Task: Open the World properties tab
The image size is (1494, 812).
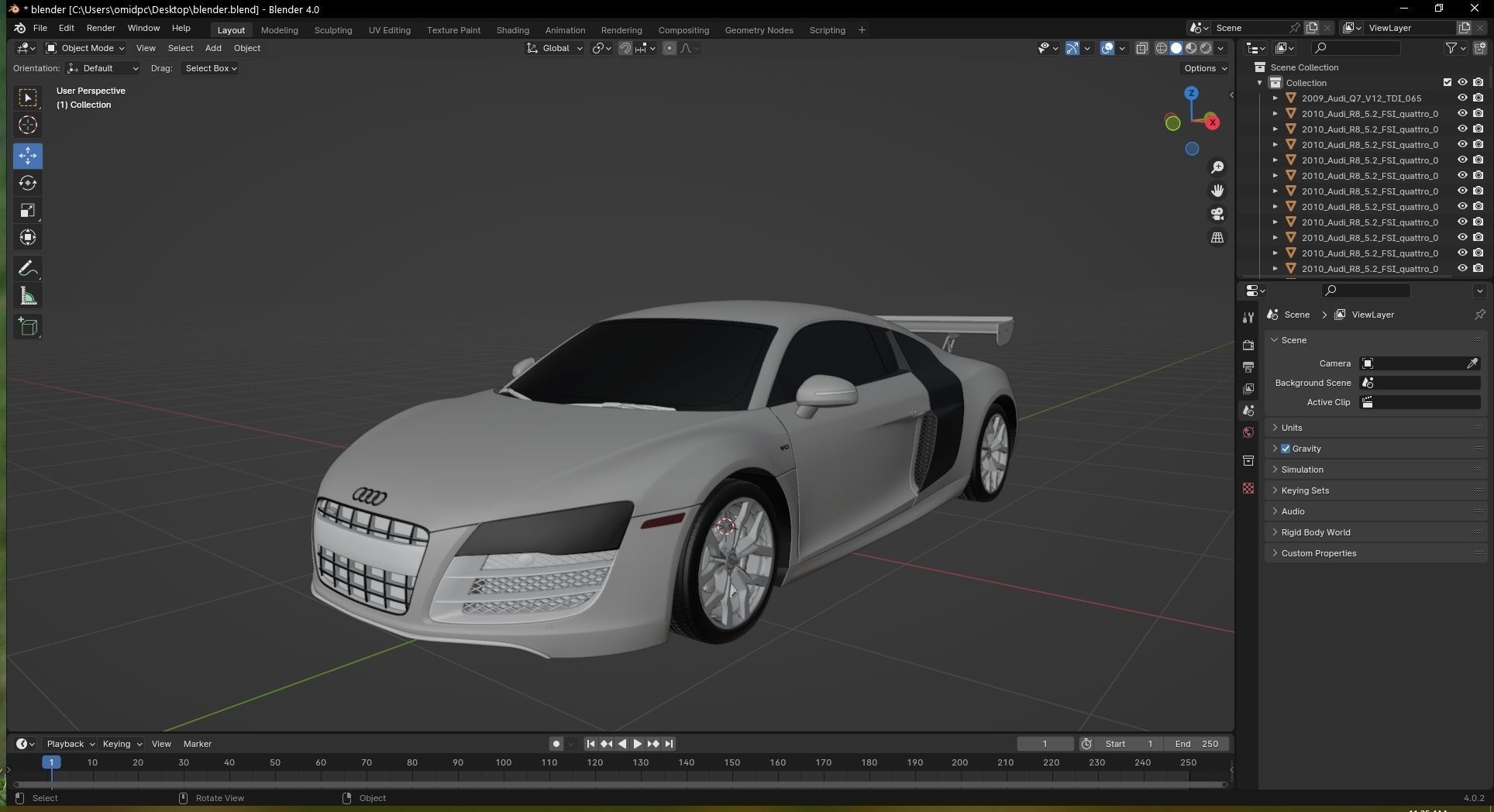Action: (x=1248, y=432)
